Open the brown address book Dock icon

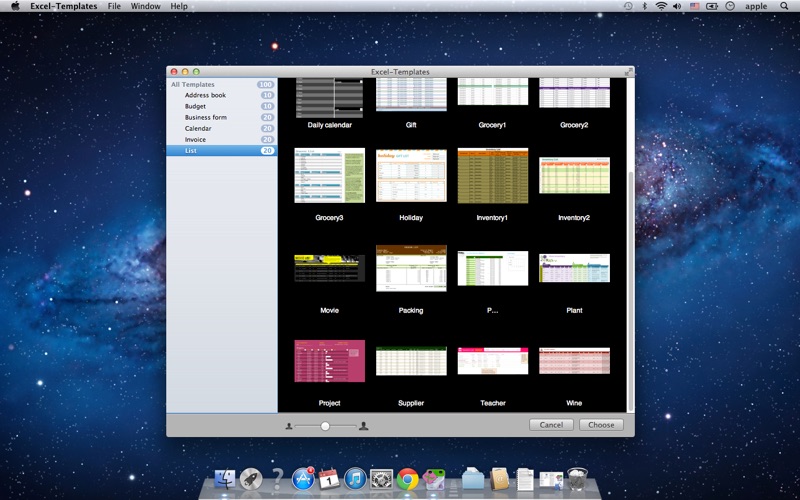499,479
